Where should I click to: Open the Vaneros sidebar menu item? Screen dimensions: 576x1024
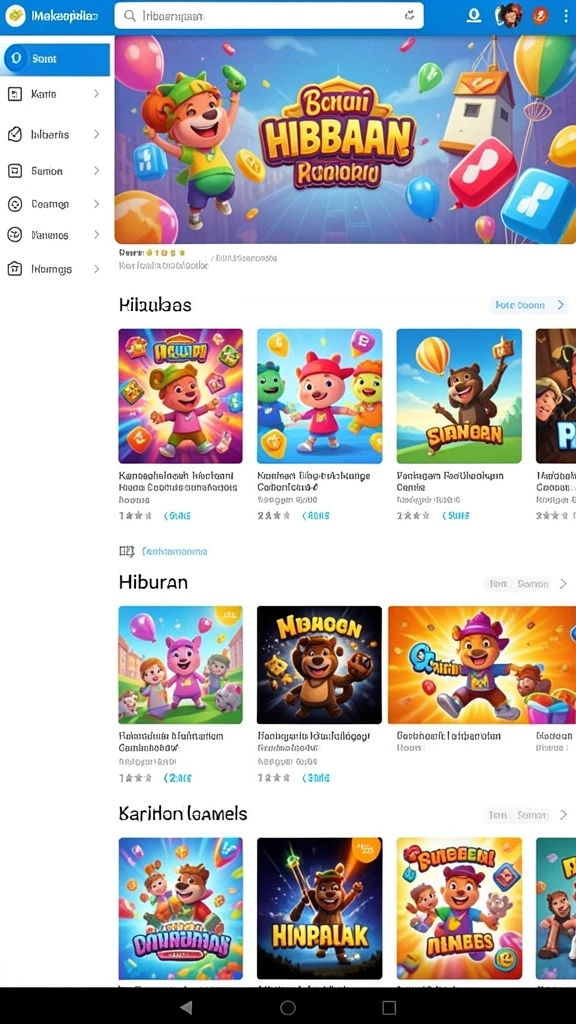point(54,234)
